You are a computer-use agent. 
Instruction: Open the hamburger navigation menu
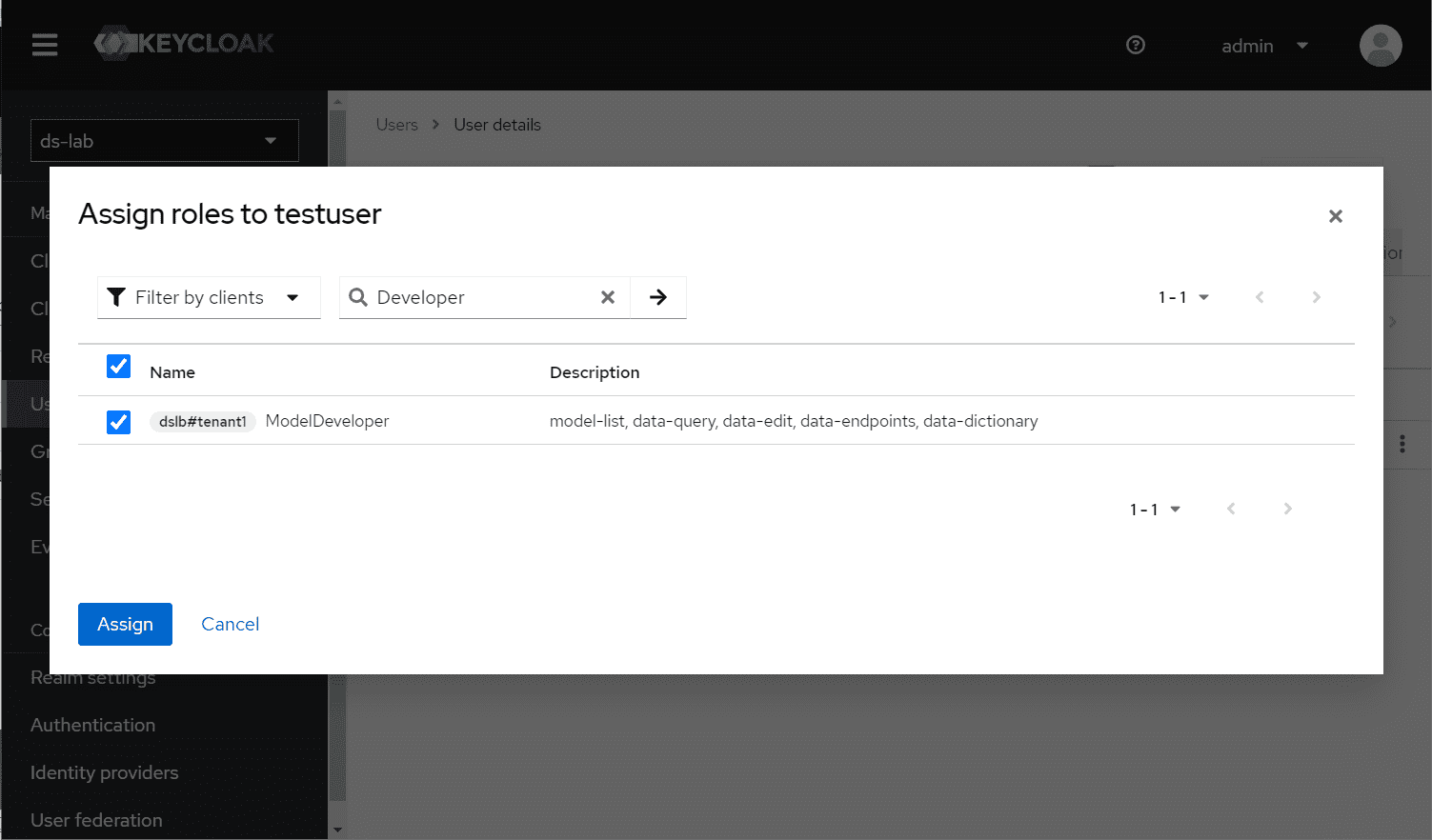[x=45, y=45]
